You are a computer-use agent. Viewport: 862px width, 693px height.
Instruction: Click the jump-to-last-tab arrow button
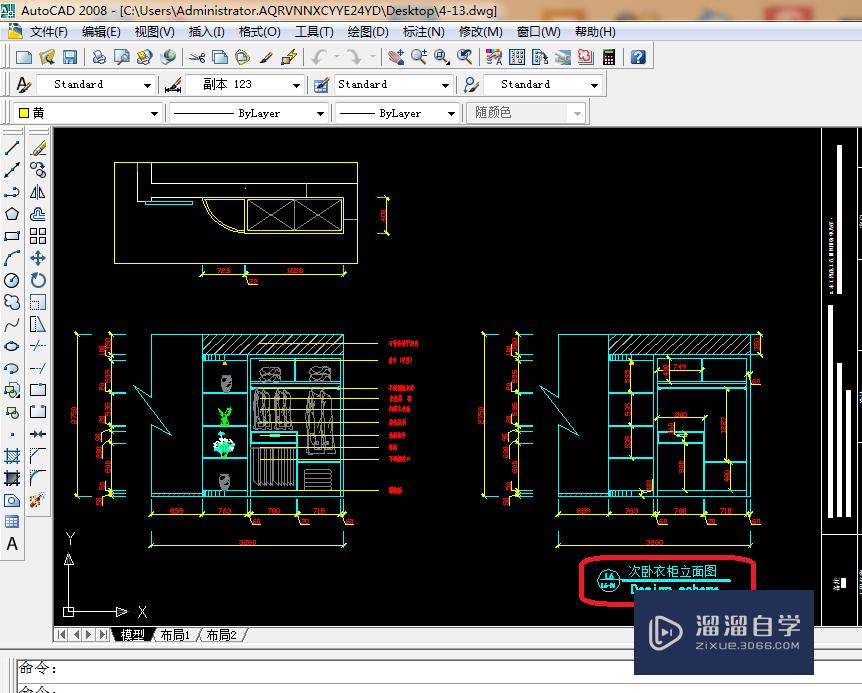click(x=103, y=635)
